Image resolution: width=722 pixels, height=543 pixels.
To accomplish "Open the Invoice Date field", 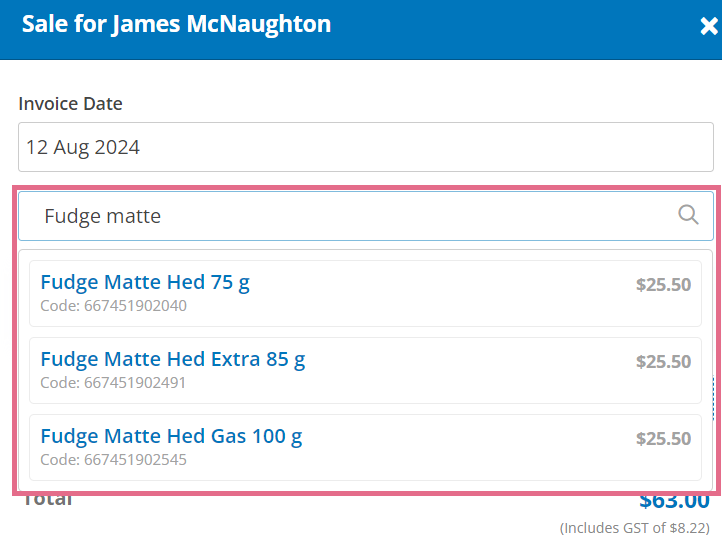I will click(366, 147).
